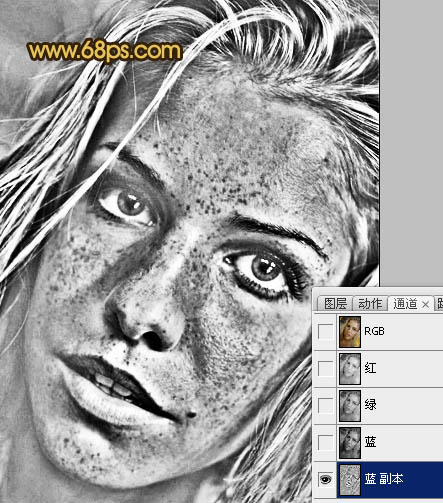Viewport: 443px width, 503px height.
Task: Select the 红 channel name
Action: click(370, 368)
